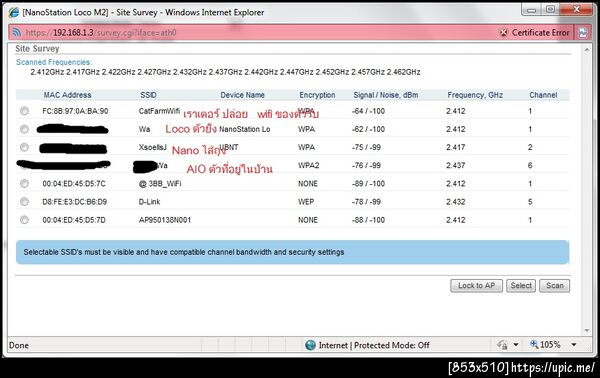Click signal value -75 / -99
Image resolution: width=600 pixels, height=378 pixels.
click(x=366, y=147)
